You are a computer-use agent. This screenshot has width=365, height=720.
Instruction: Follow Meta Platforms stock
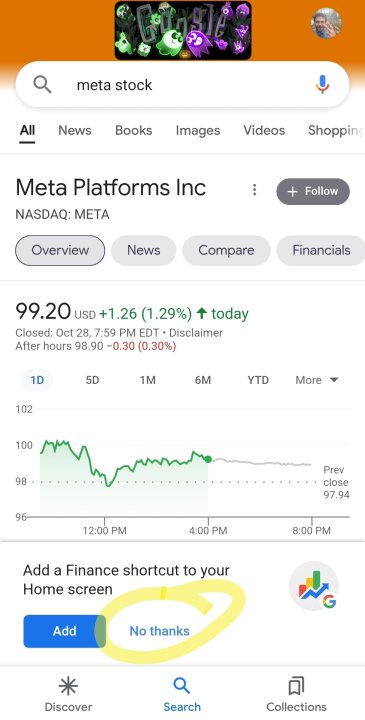(x=313, y=191)
